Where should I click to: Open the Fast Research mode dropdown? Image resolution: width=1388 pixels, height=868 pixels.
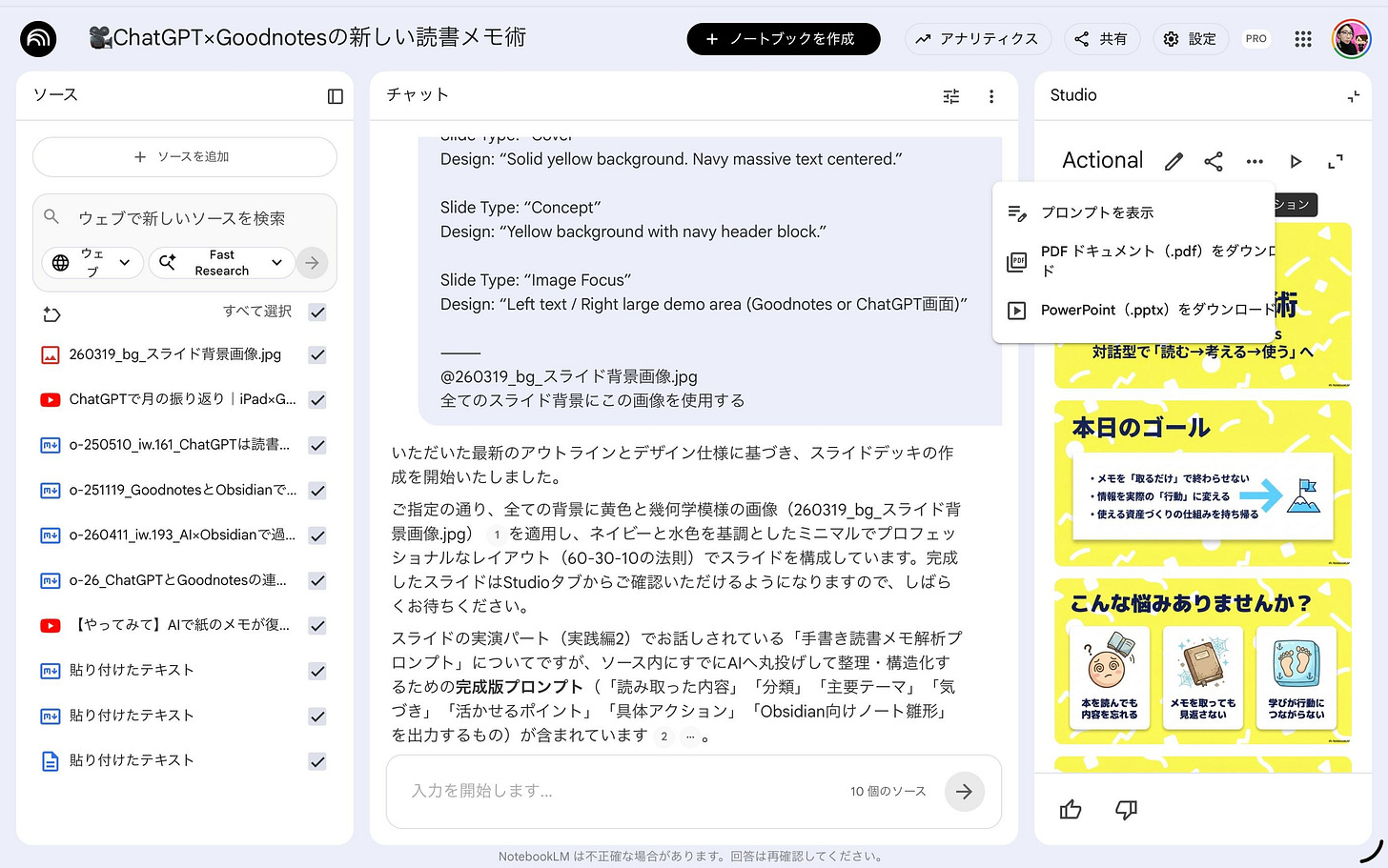221,263
